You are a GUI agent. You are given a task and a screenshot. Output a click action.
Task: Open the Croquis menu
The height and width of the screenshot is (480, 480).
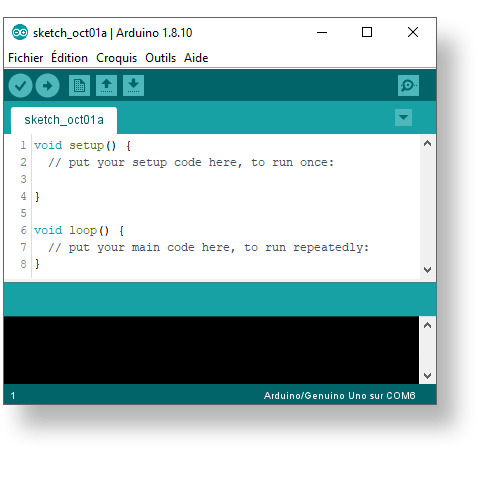[116, 58]
